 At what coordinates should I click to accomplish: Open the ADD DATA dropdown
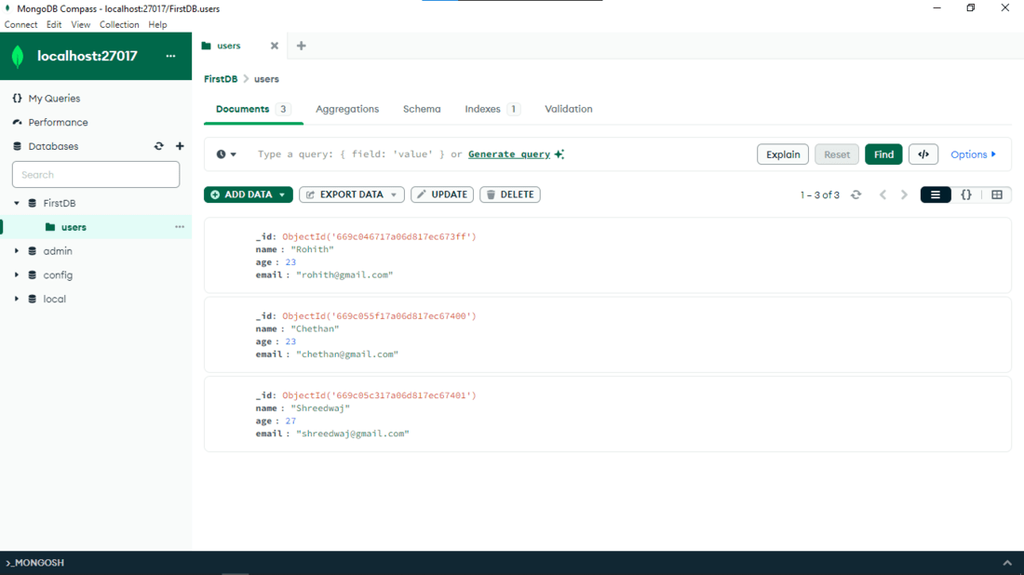(x=248, y=195)
